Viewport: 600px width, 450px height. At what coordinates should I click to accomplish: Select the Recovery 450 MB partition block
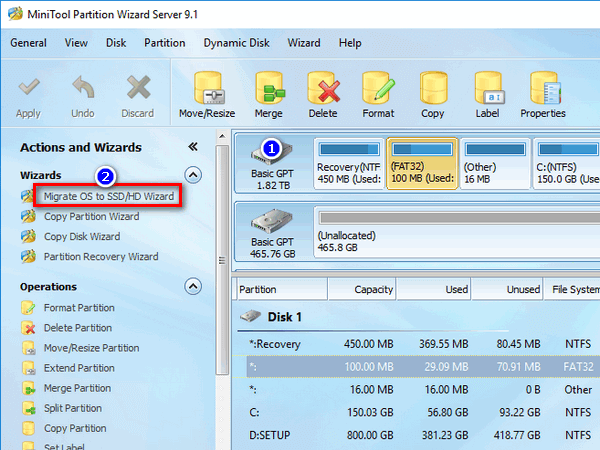[x=349, y=164]
